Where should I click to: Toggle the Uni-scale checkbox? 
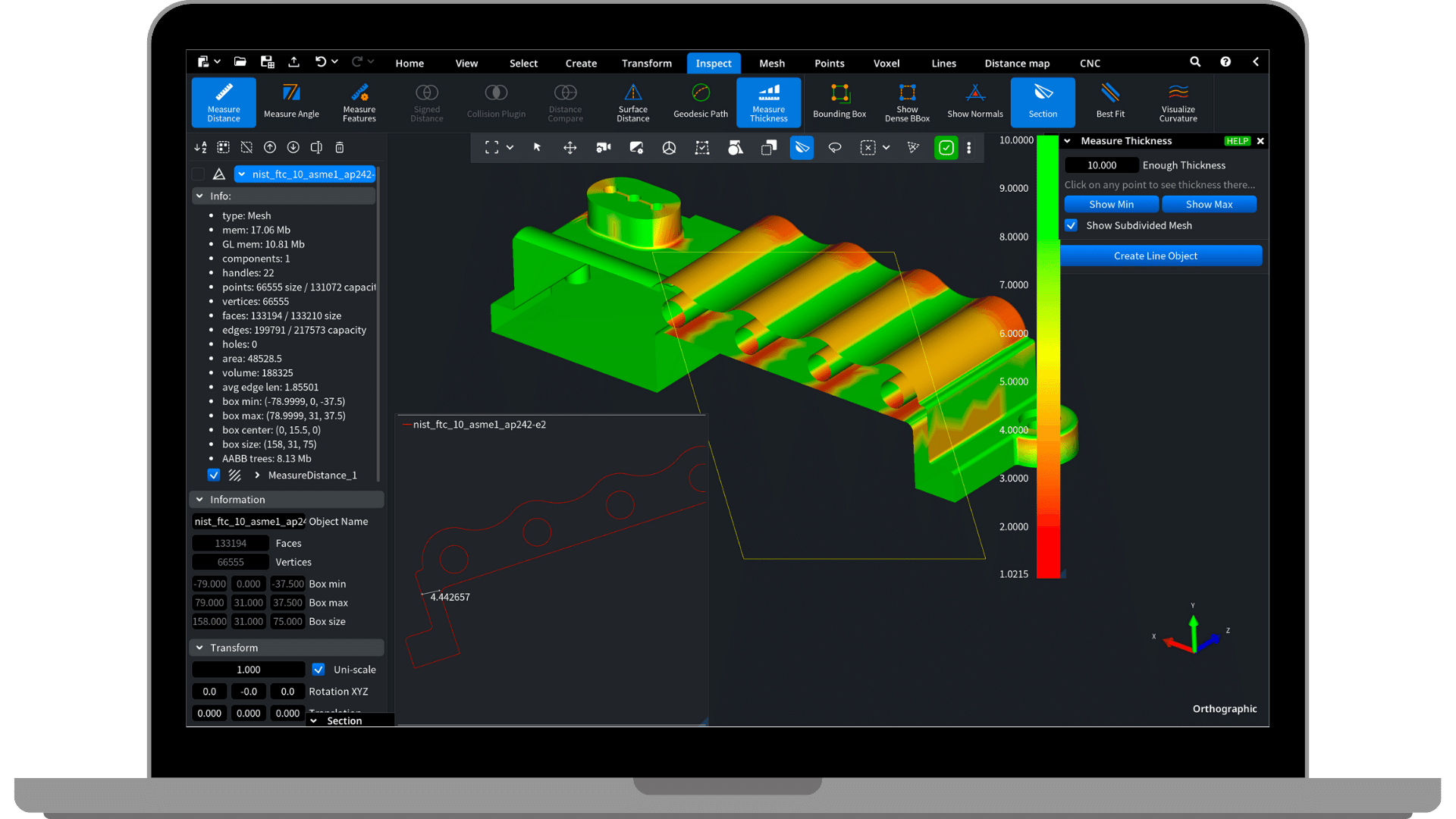coord(318,670)
